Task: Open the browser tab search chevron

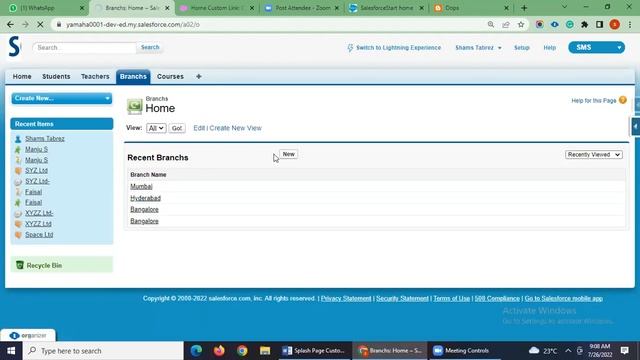Action: point(564,7)
